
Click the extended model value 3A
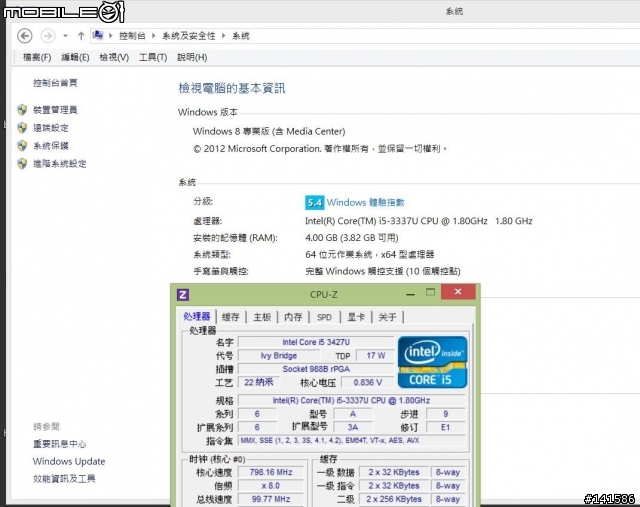[x=353, y=427]
